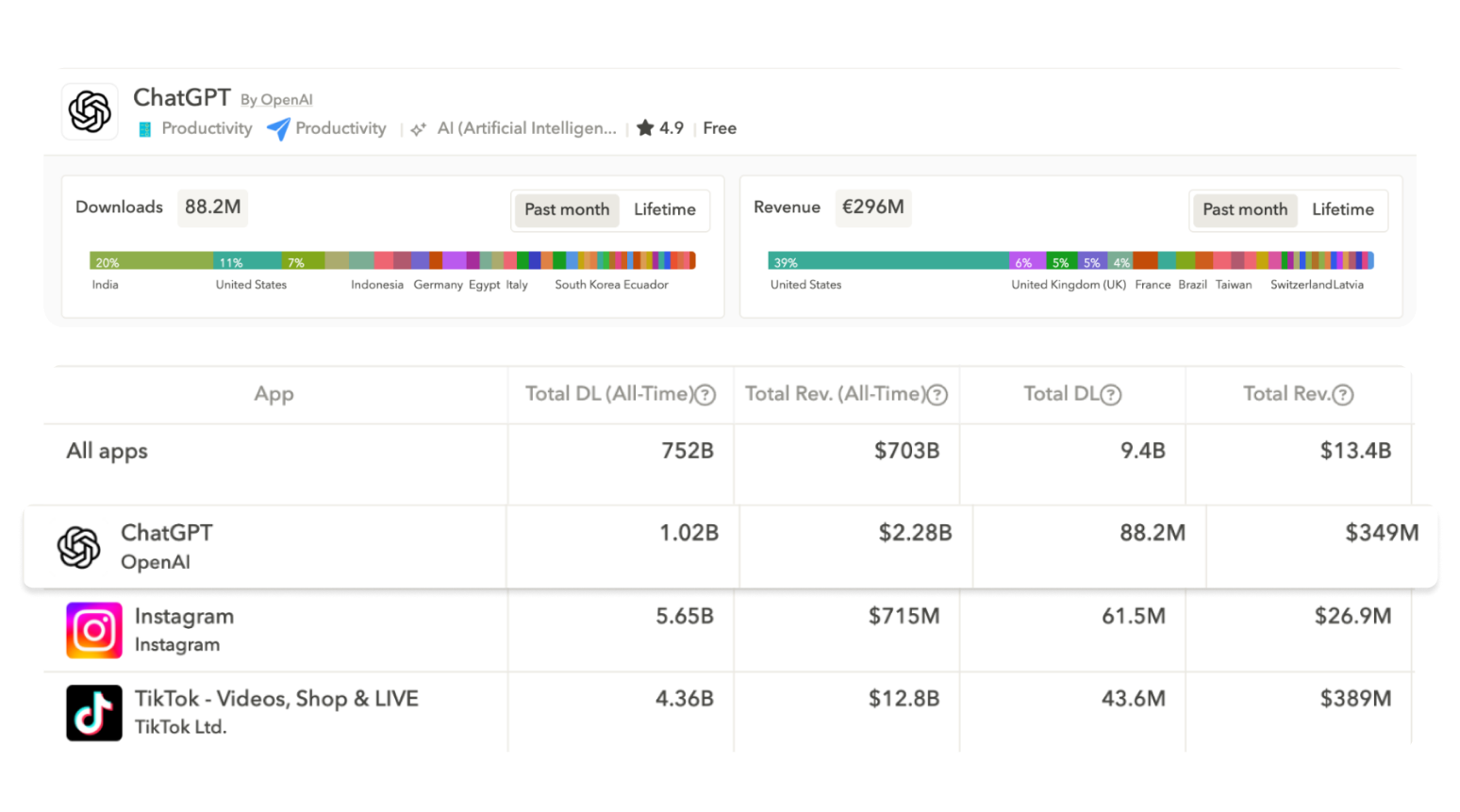Open help icon next to Total Rev.
Viewport: 1460px width, 812px height.
[x=1343, y=395]
